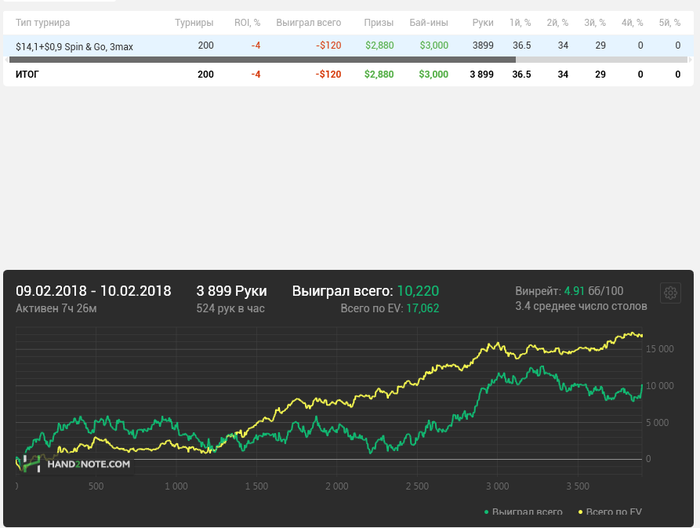Click the horizontal scrollbar thumb under the table
This screenshot has width=700, height=528.
pyautogui.click(x=262, y=59)
